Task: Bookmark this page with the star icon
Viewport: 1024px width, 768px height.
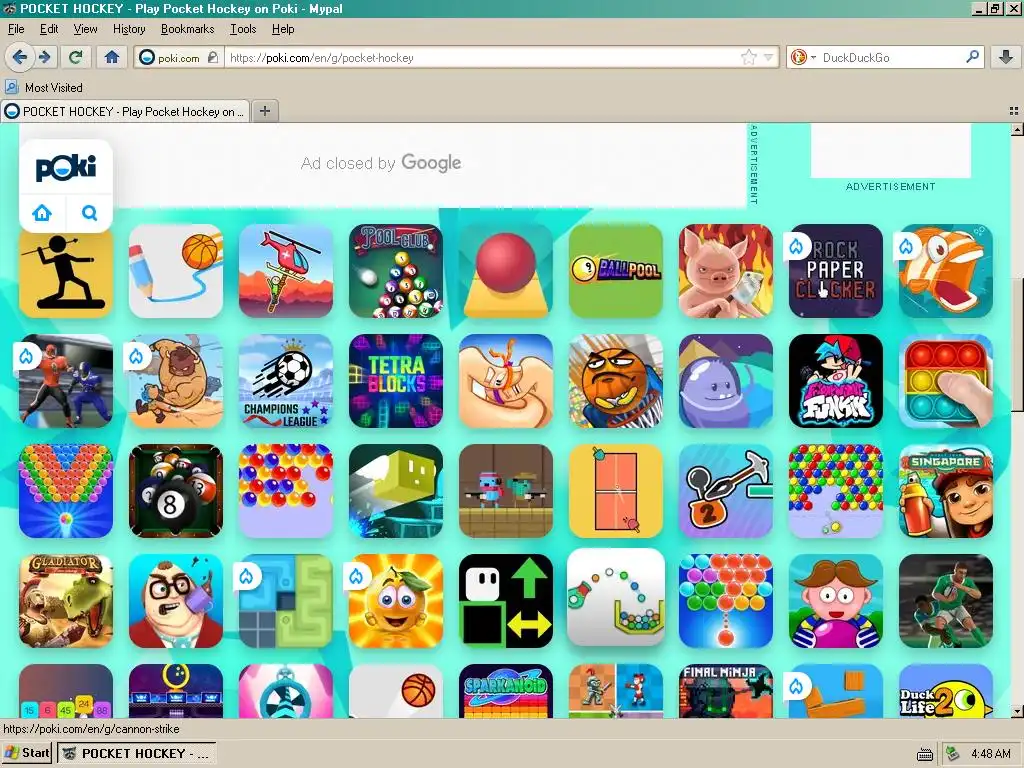Action: (748, 57)
